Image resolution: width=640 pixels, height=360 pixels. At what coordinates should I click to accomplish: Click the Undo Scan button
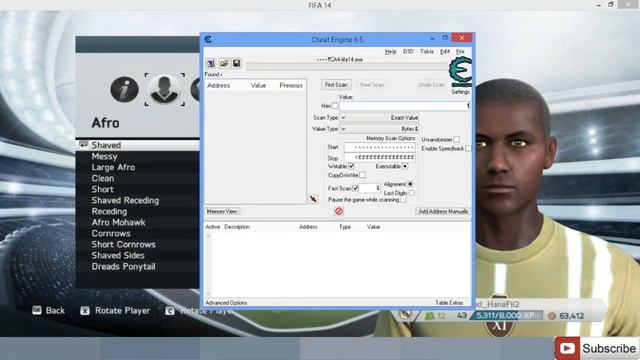[x=431, y=85]
